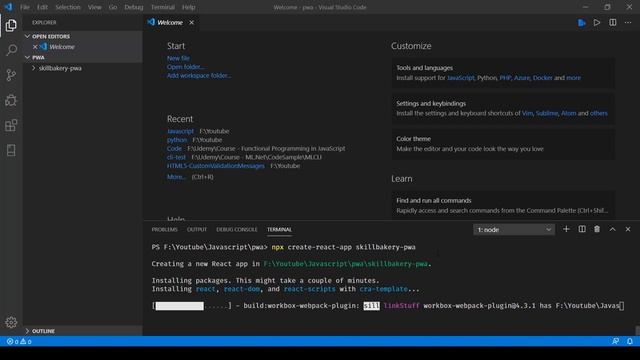Viewport: 640px width, 360px height.
Task: Select the Terminal panel tab
Action: (x=279, y=229)
